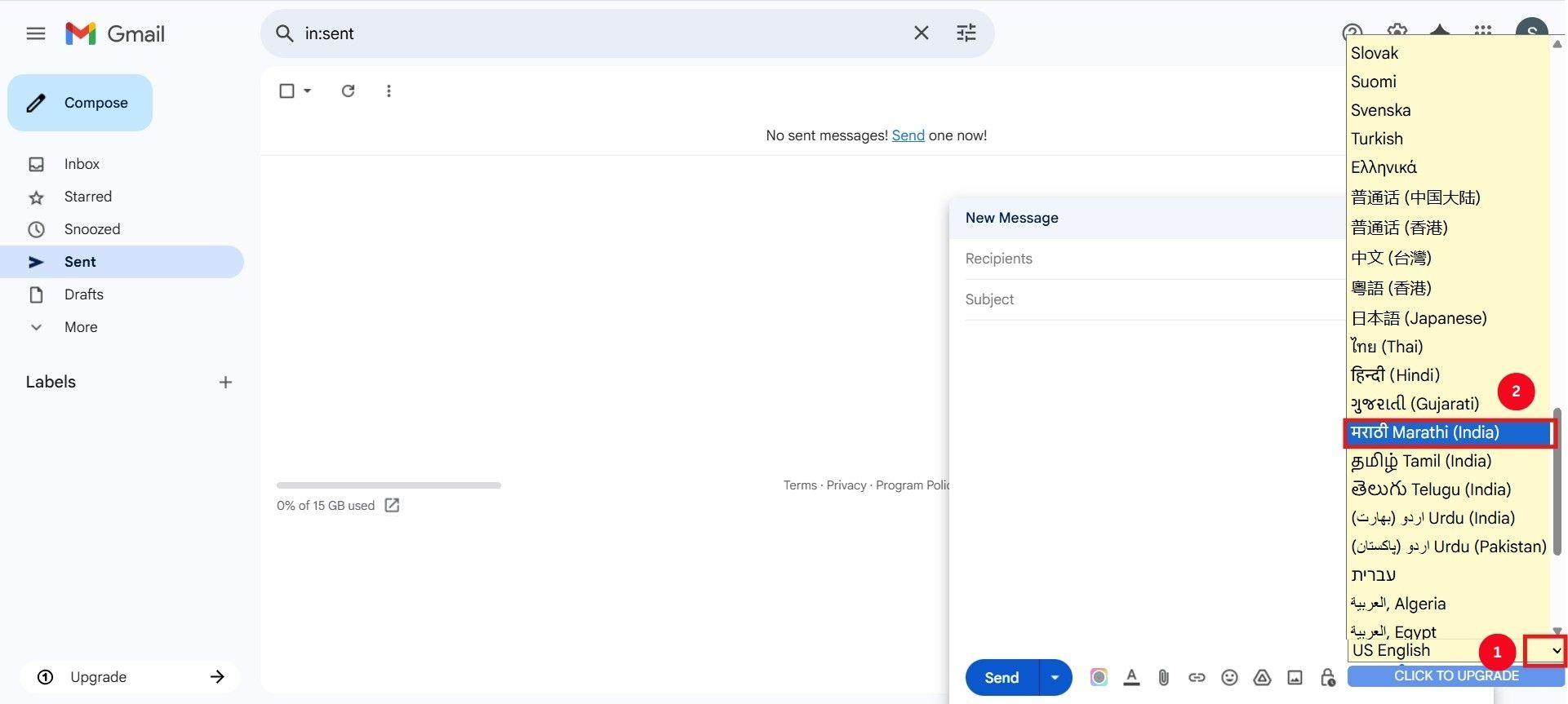Expand the select checkbox dropdown arrow
The height and width of the screenshot is (704, 1568).
pyautogui.click(x=308, y=91)
